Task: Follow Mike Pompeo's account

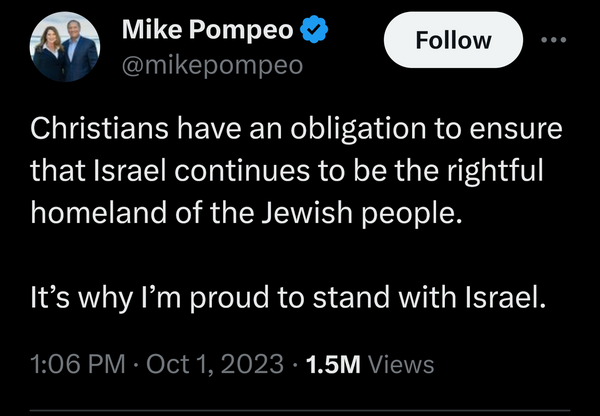Action: point(454,41)
